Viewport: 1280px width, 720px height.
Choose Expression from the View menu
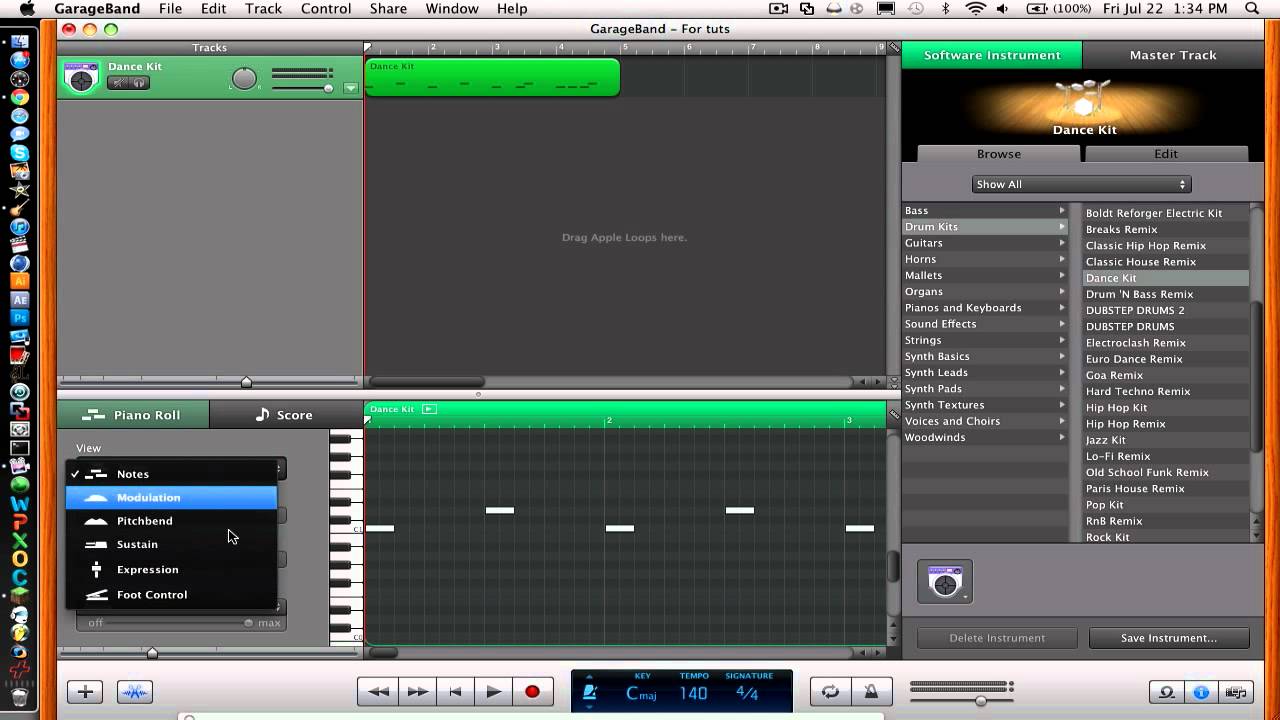(171, 569)
